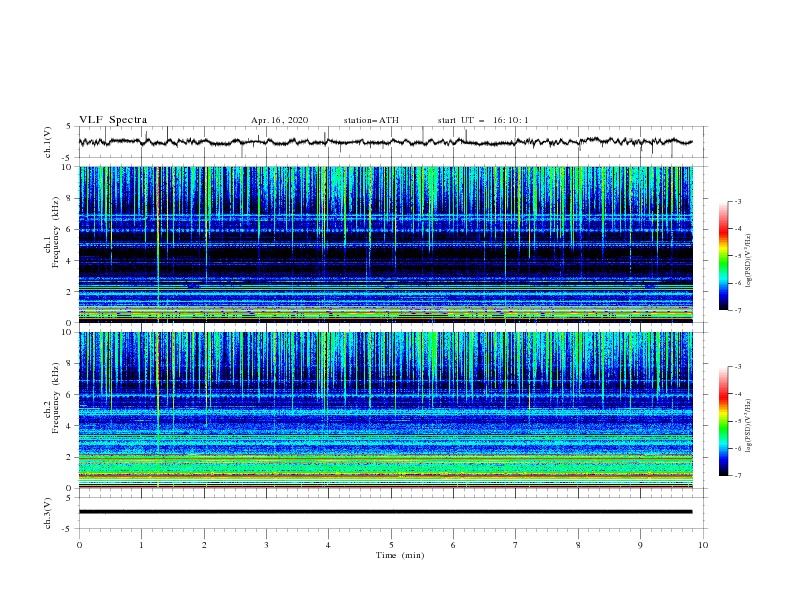Screen dimensions: 792x612
Task: Click the log(PSD) label beside ch.1 colorbar
Action: point(748,261)
